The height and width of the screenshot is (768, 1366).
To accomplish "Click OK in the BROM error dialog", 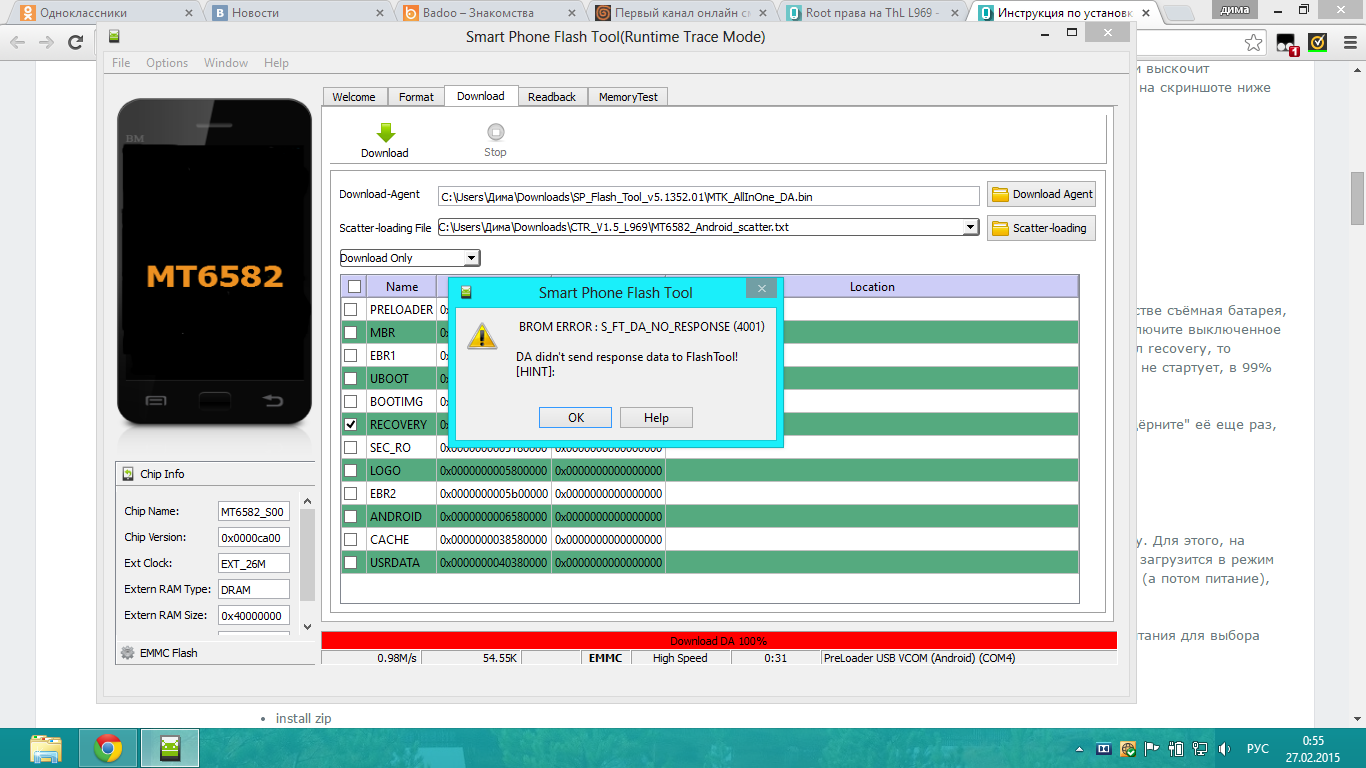I will [575, 418].
